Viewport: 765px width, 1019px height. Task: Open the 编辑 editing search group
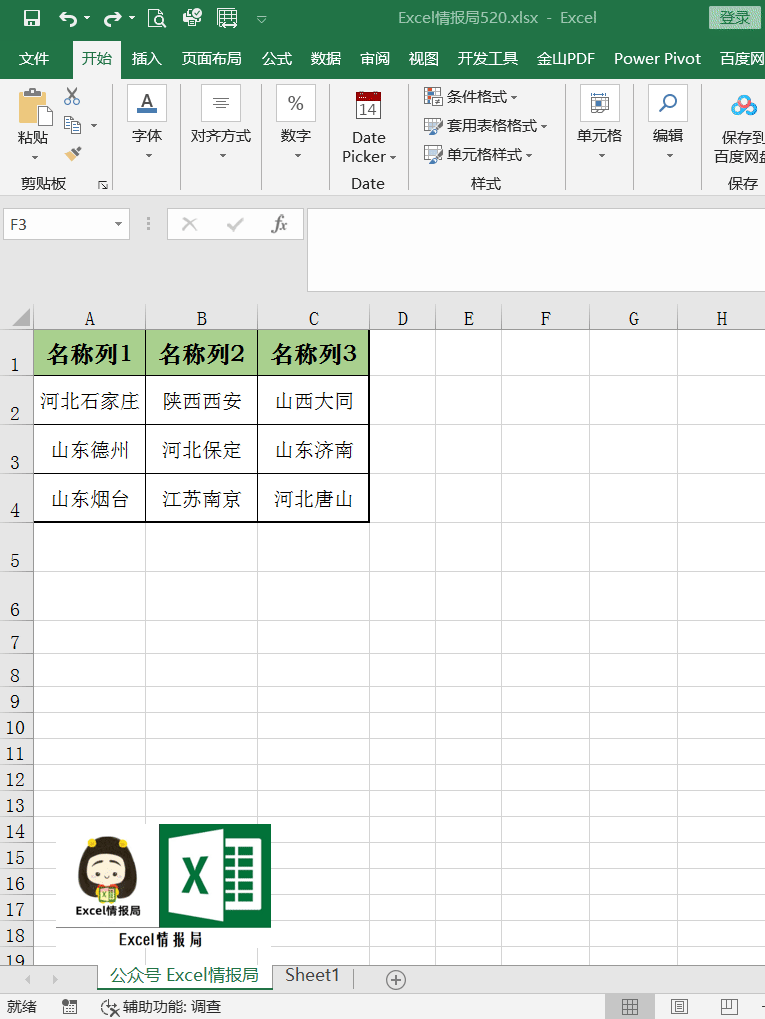click(x=668, y=123)
